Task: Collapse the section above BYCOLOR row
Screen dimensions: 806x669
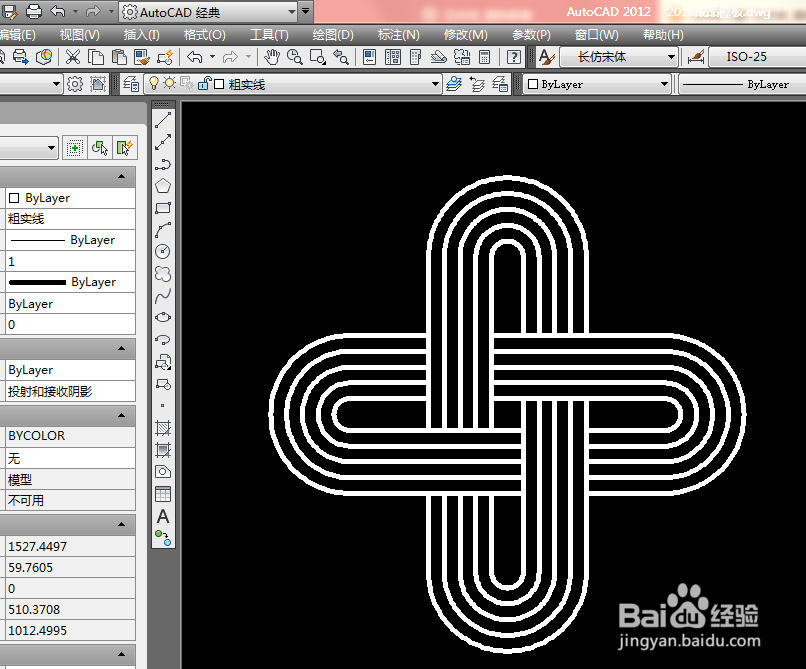Action: [121, 415]
